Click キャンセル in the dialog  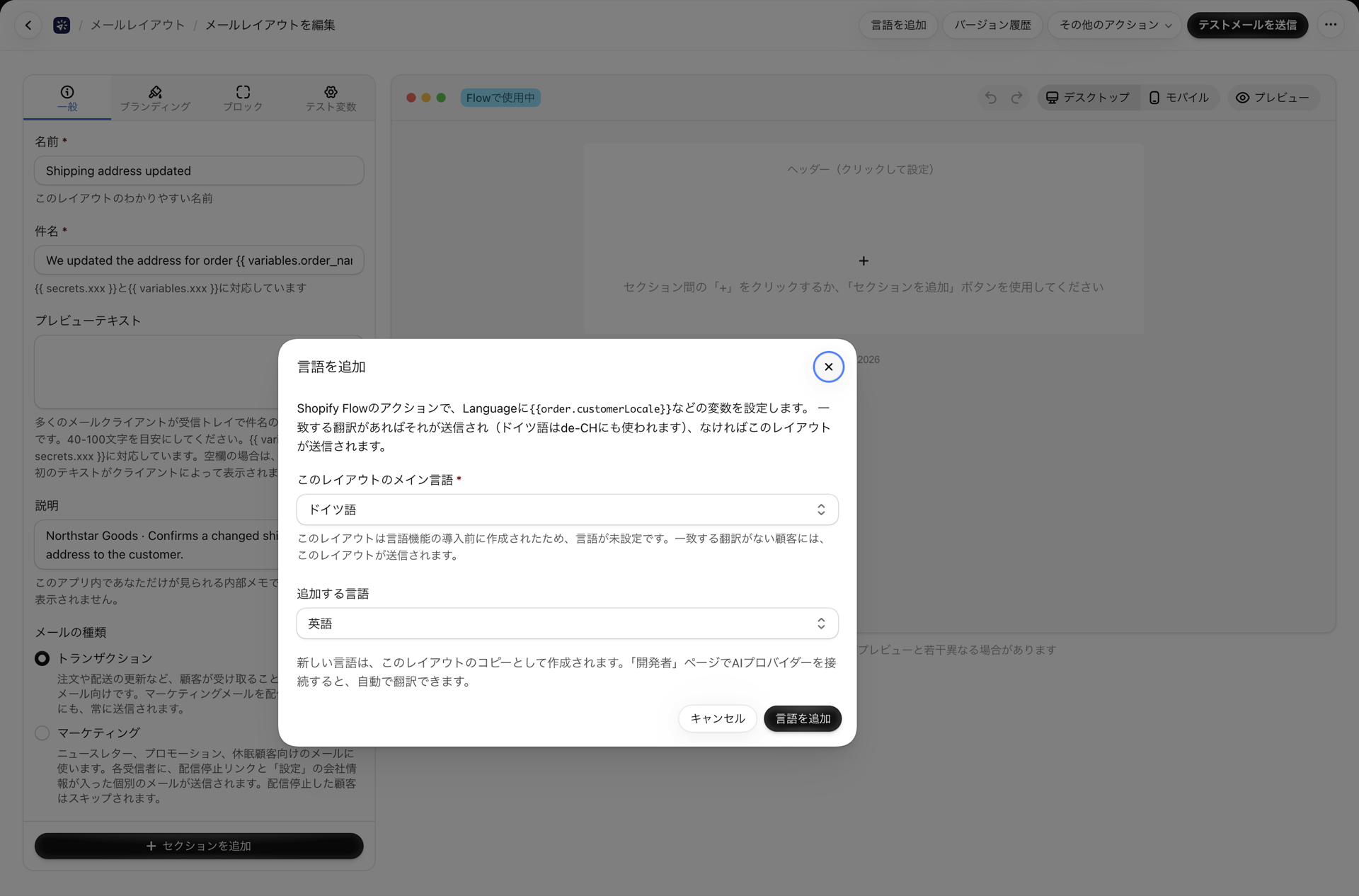[717, 718]
